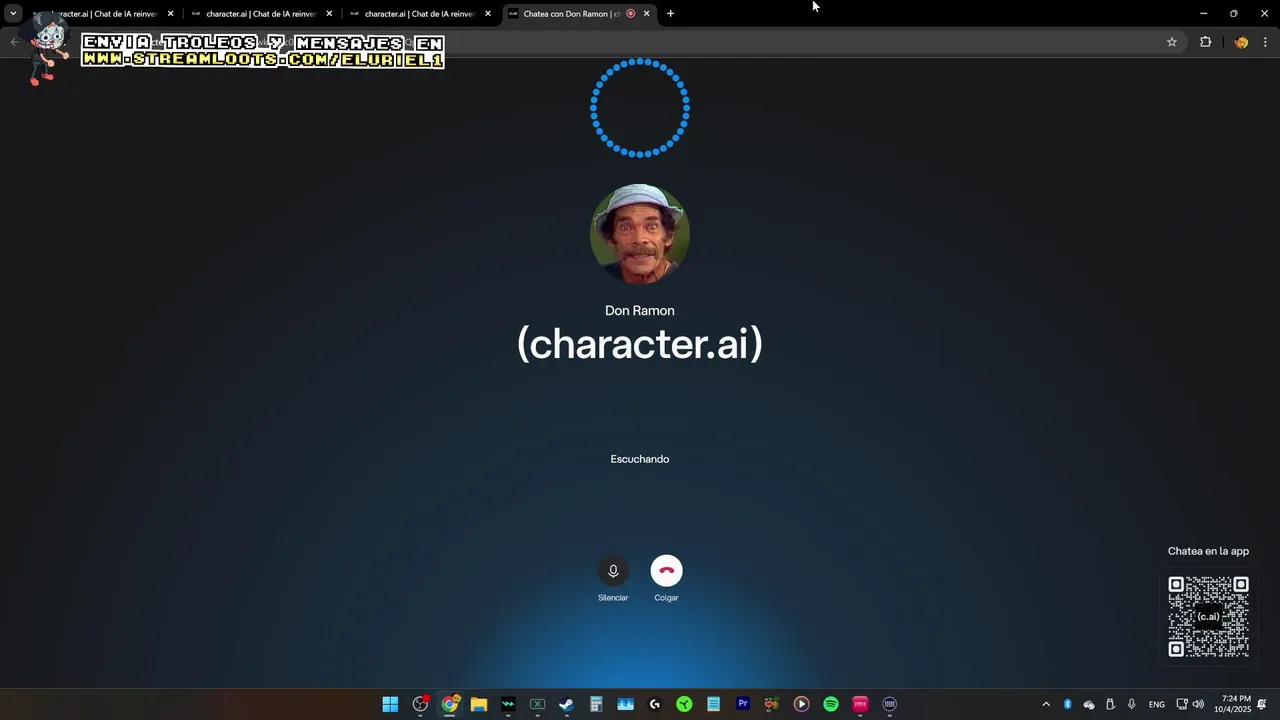Open the media player icon in the taskbar
Screen dimensions: 1280x720
point(801,704)
